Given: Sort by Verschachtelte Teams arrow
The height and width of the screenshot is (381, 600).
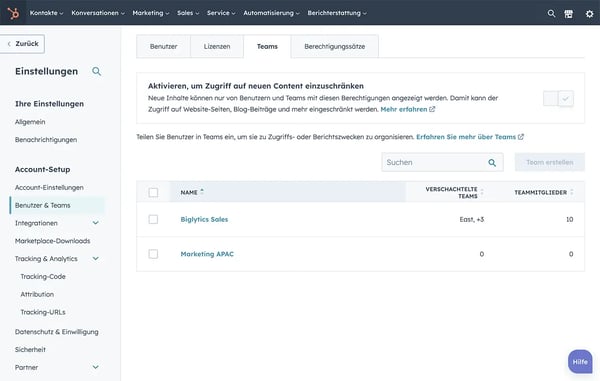Looking at the screenshot, I should pyautogui.click(x=482, y=192).
